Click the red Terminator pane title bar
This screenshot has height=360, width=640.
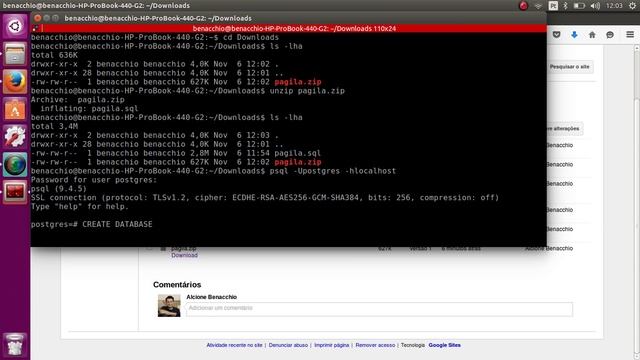tap(294, 28)
